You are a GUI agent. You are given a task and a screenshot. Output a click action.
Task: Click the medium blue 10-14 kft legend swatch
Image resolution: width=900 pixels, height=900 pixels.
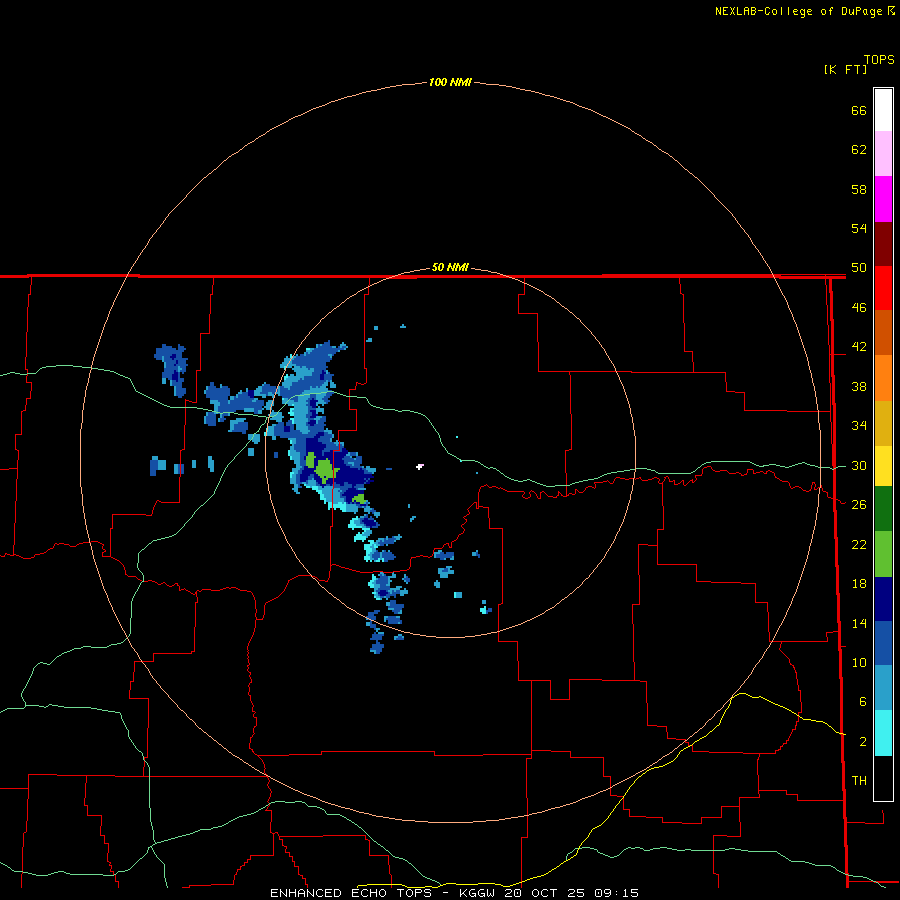[x=883, y=643]
